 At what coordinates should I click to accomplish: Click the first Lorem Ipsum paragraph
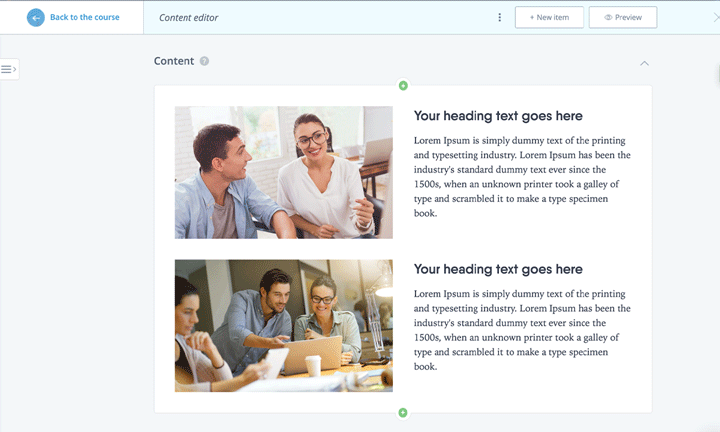point(522,177)
